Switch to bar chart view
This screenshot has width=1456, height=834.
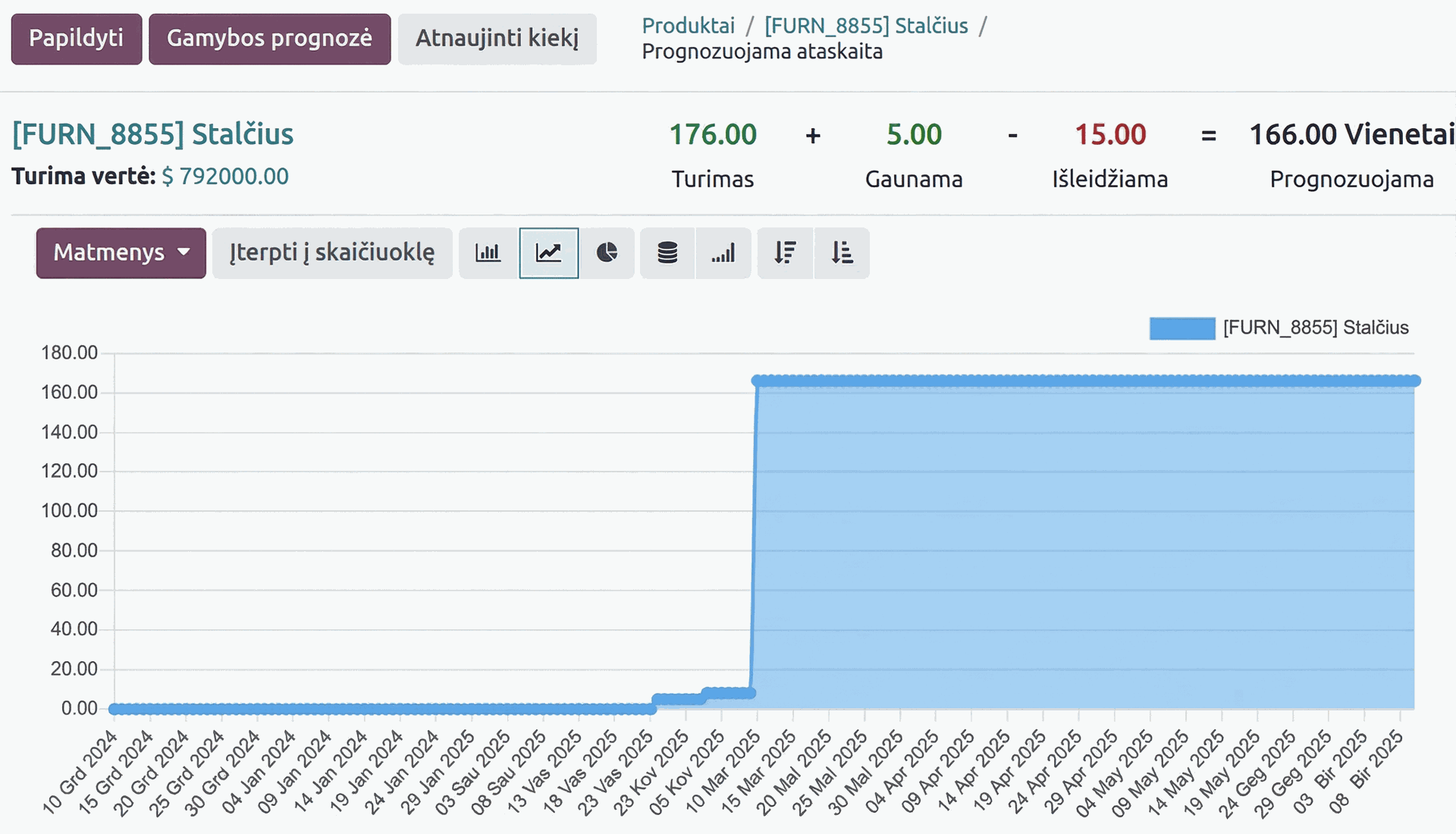488,253
